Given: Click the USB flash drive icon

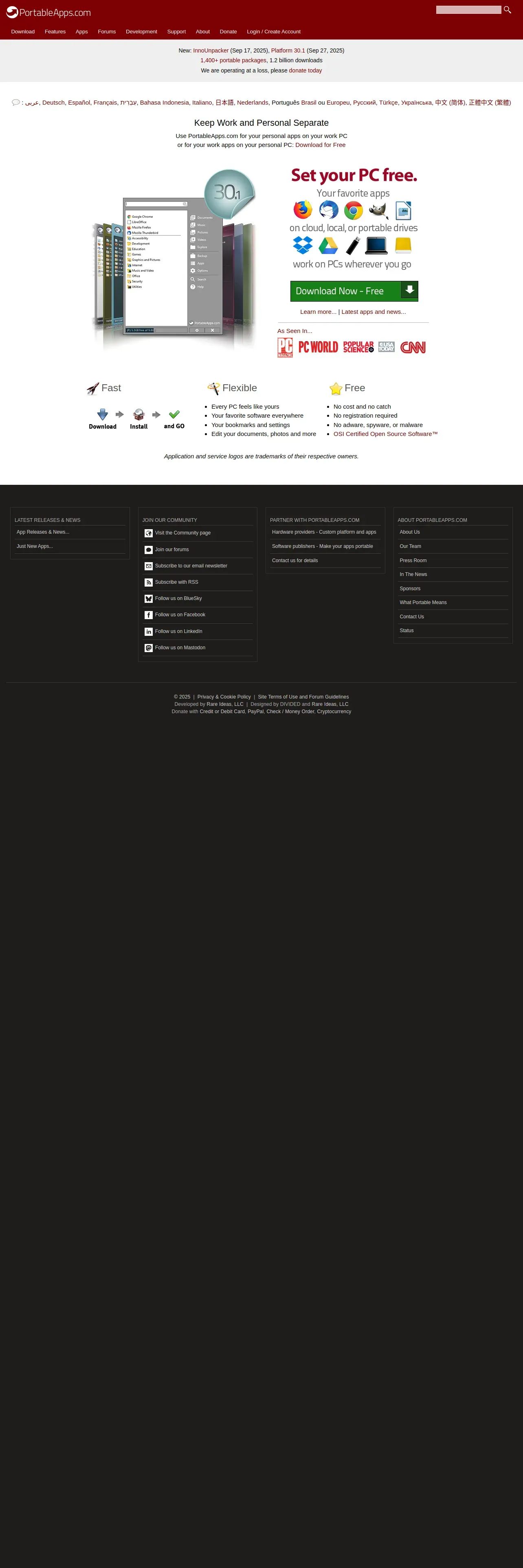Looking at the screenshot, I should [x=353, y=245].
